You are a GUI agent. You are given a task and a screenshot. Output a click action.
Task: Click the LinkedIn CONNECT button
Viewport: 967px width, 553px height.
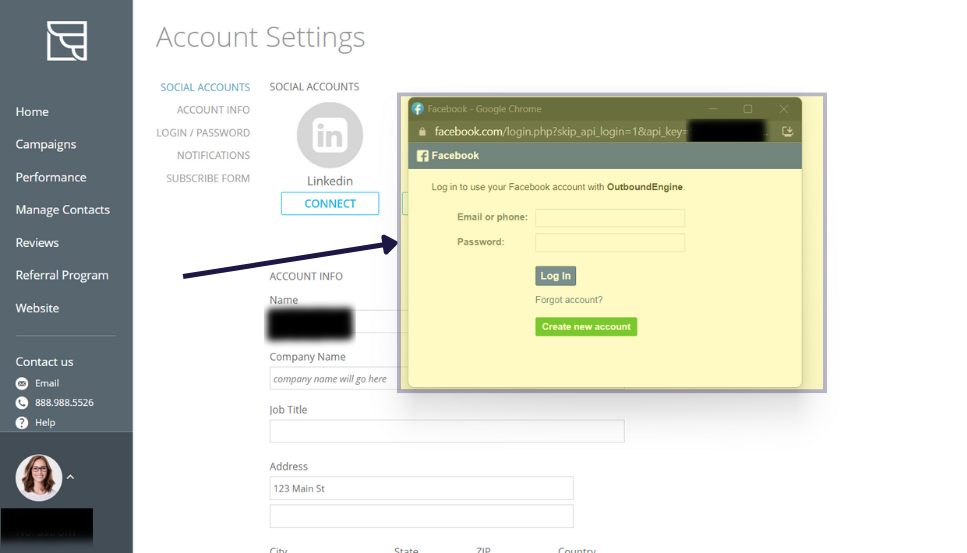[x=330, y=203]
